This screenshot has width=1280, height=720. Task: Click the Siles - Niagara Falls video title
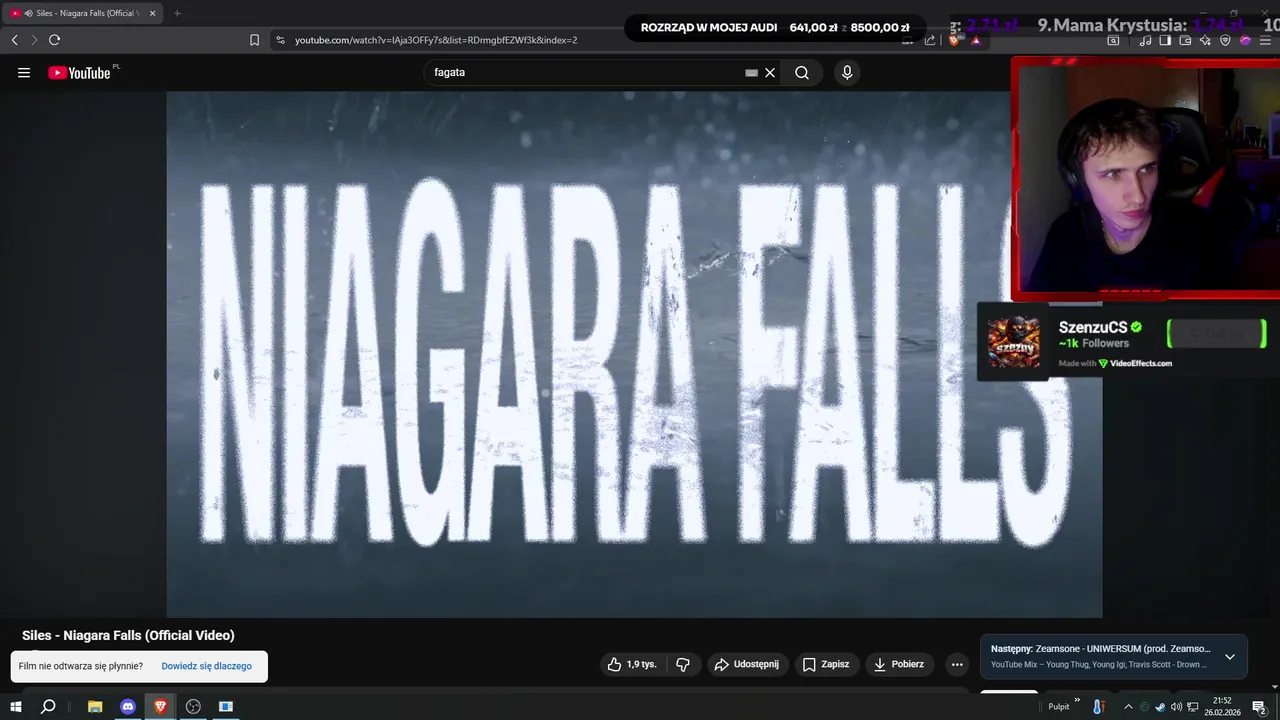[x=128, y=635]
